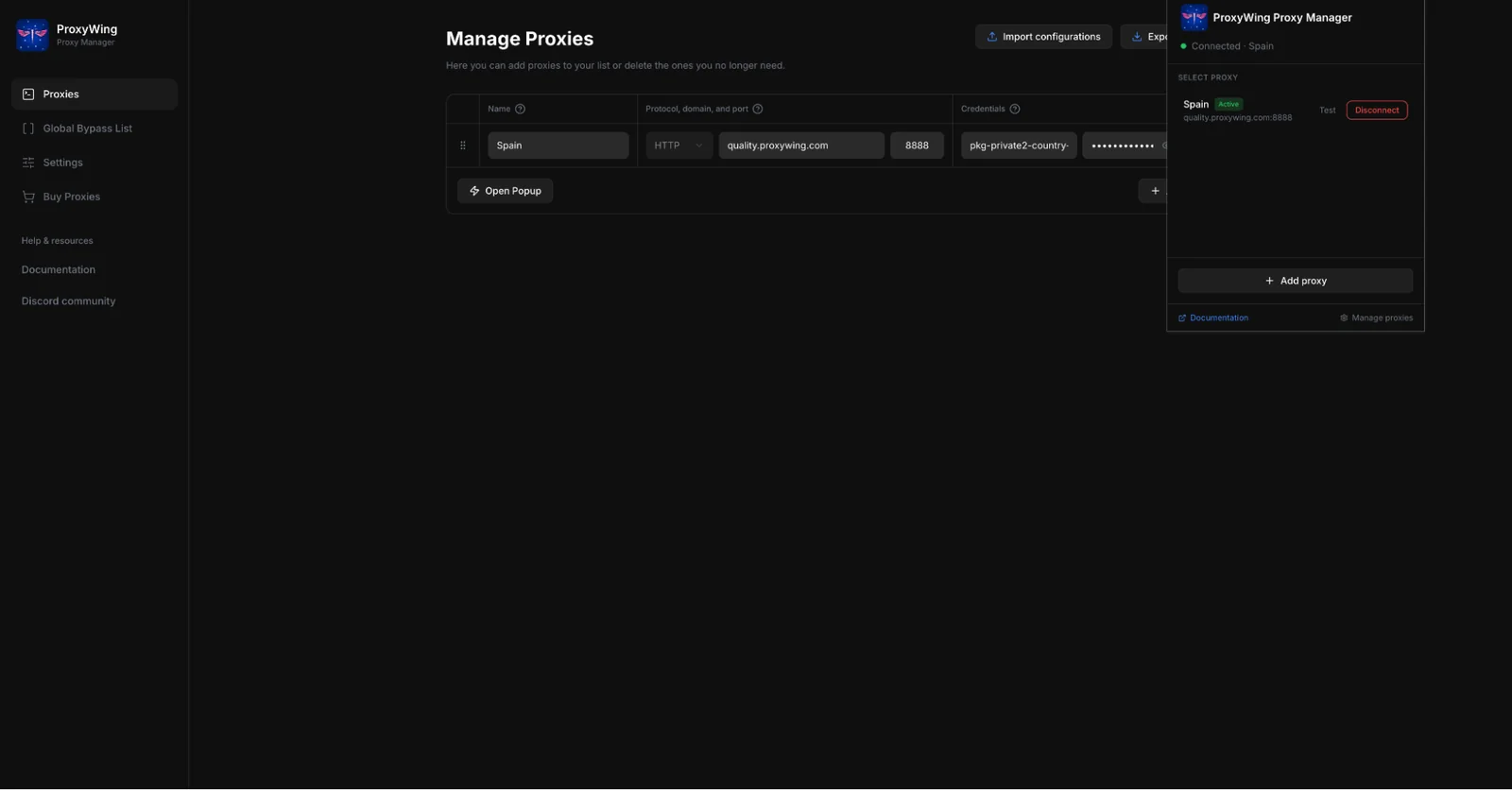
Task: Click the partially hidden Export button
Action: (1144, 37)
